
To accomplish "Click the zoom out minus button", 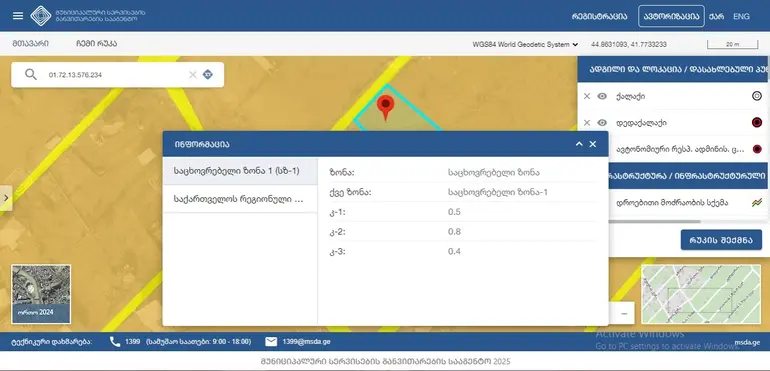I will (624, 314).
